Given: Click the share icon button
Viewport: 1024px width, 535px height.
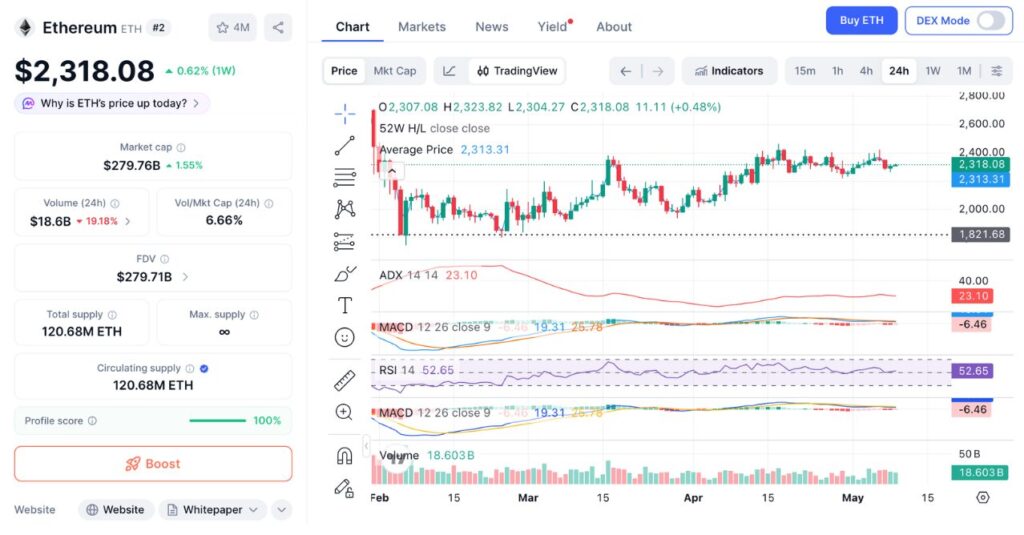Looking at the screenshot, I should tap(278, 27).
